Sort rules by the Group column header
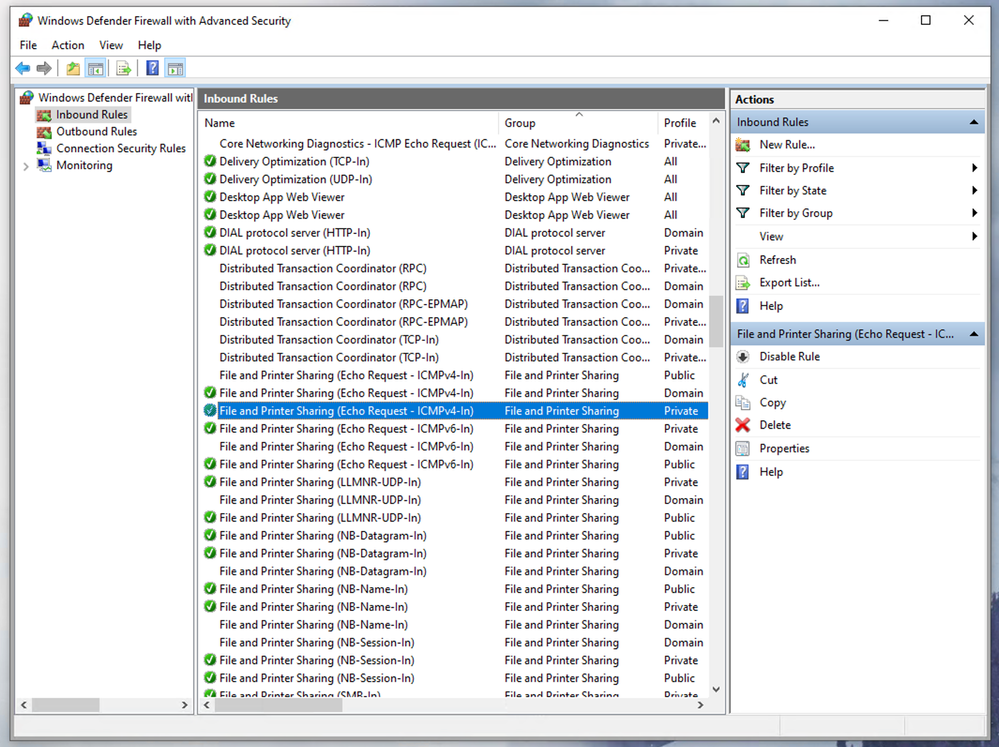This screenshot has width=999, height=747. [578, 123]
